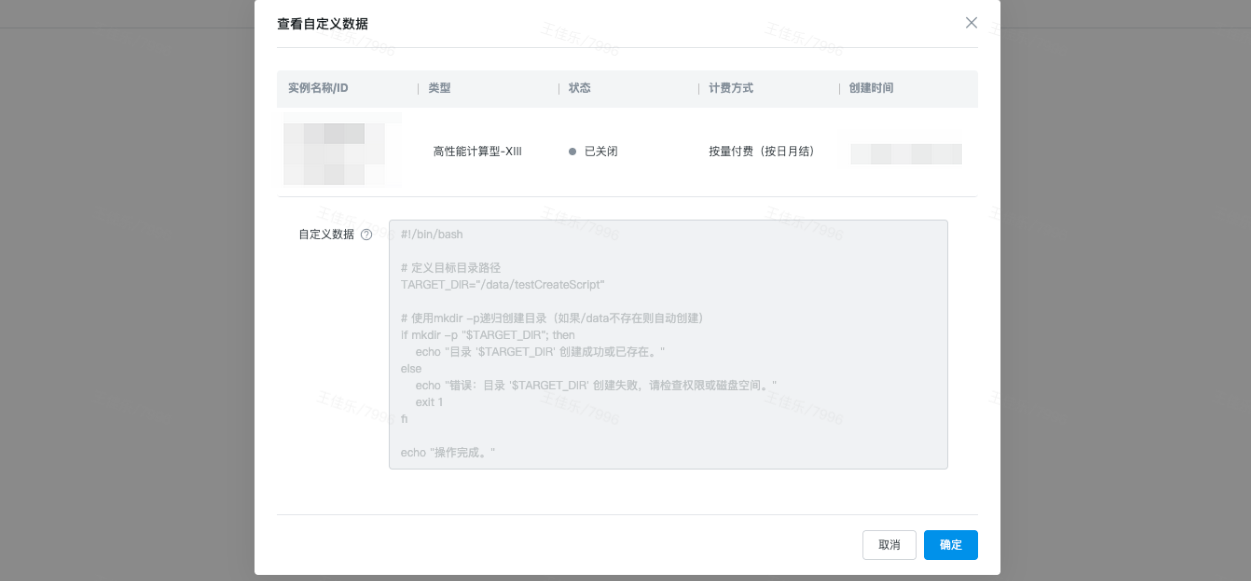Select the 计费方式 column header

pos(731,88)
